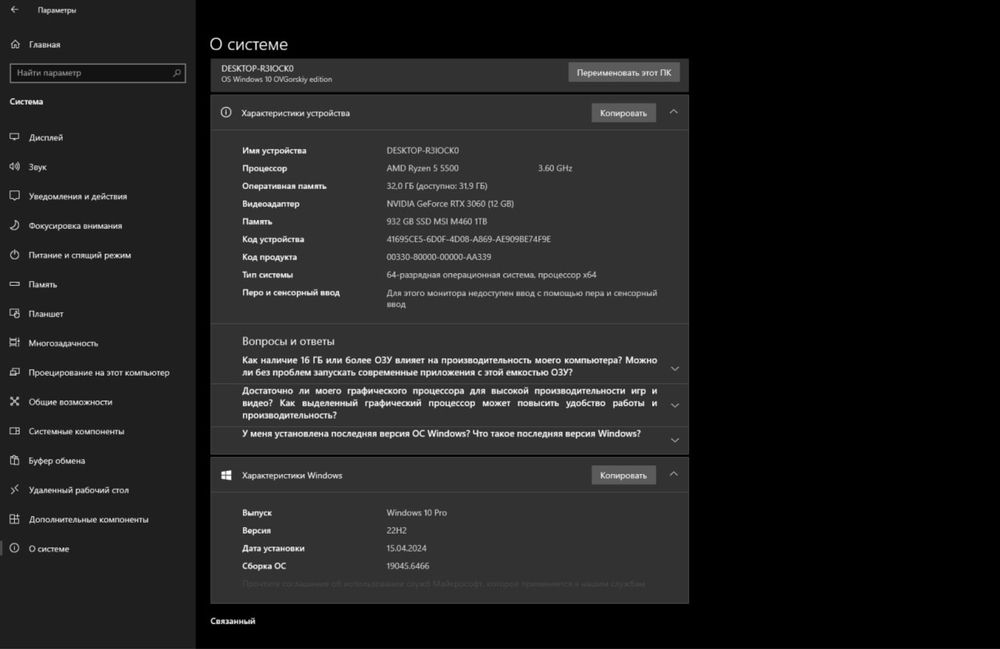Viewport: 1000px width, 649px height.
Task: Copy Windows specifications with Копировать
Action: click(623, 475)
